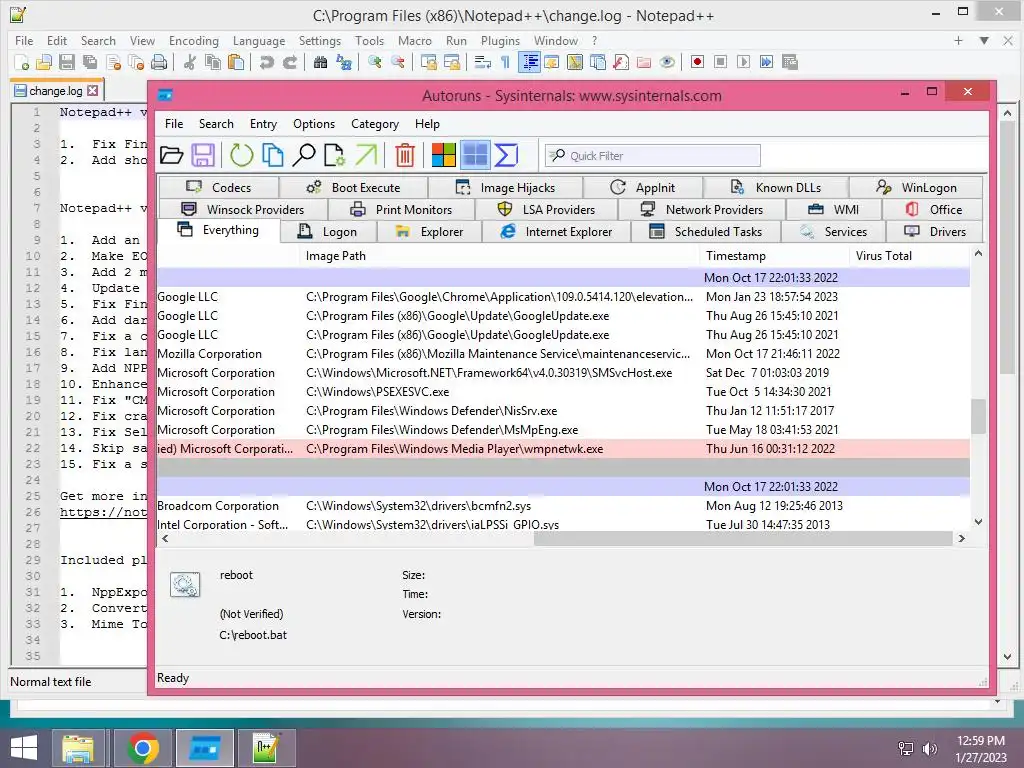The width and height of the screenshot is (1024, 768).
Task: Click the Quick Filter search box
Action: [x=652, y=155]
